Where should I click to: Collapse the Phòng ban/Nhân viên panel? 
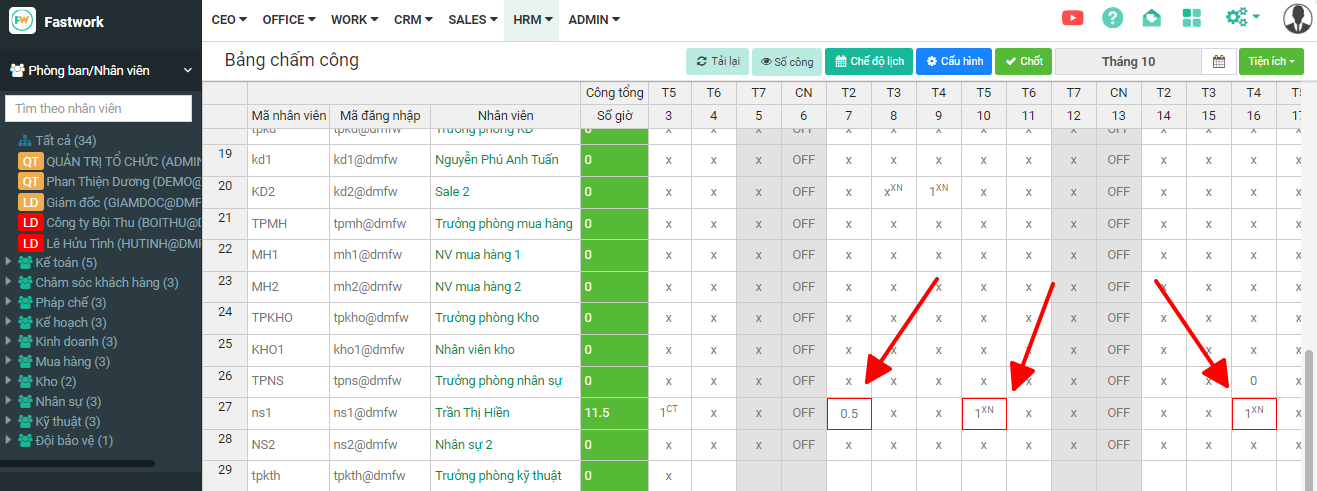pyautogui.click(x=187, y=71)
